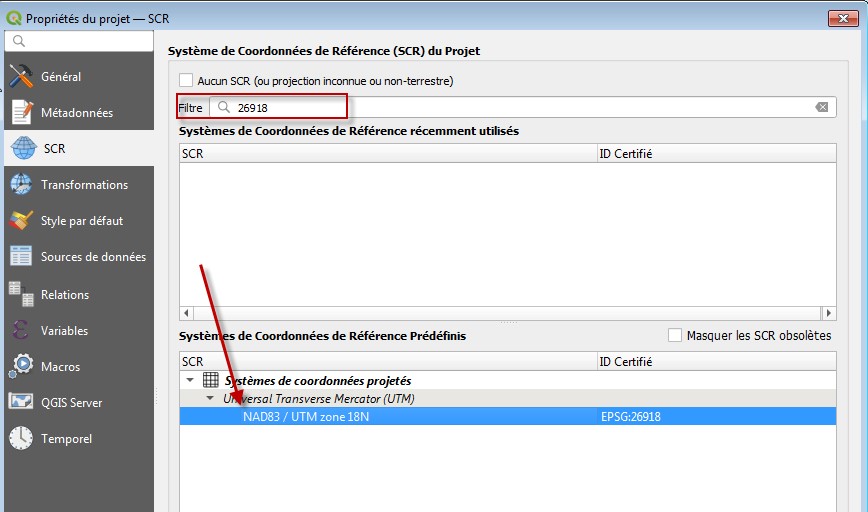Open the Transformations globe icon
868x512 pixels.
(21, 184)
